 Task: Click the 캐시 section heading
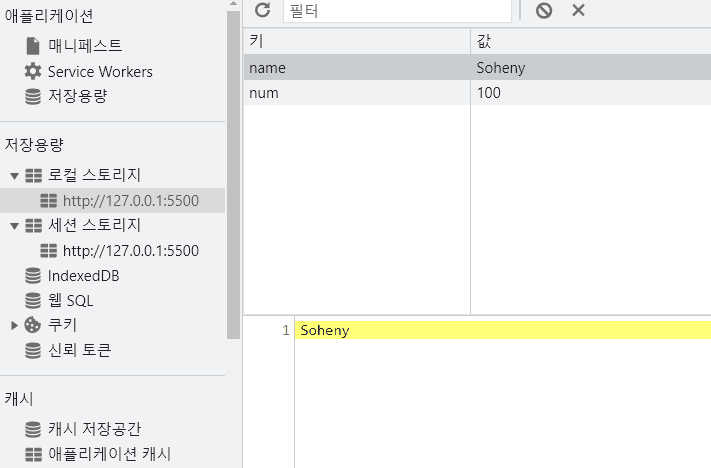tap(19, 399)
